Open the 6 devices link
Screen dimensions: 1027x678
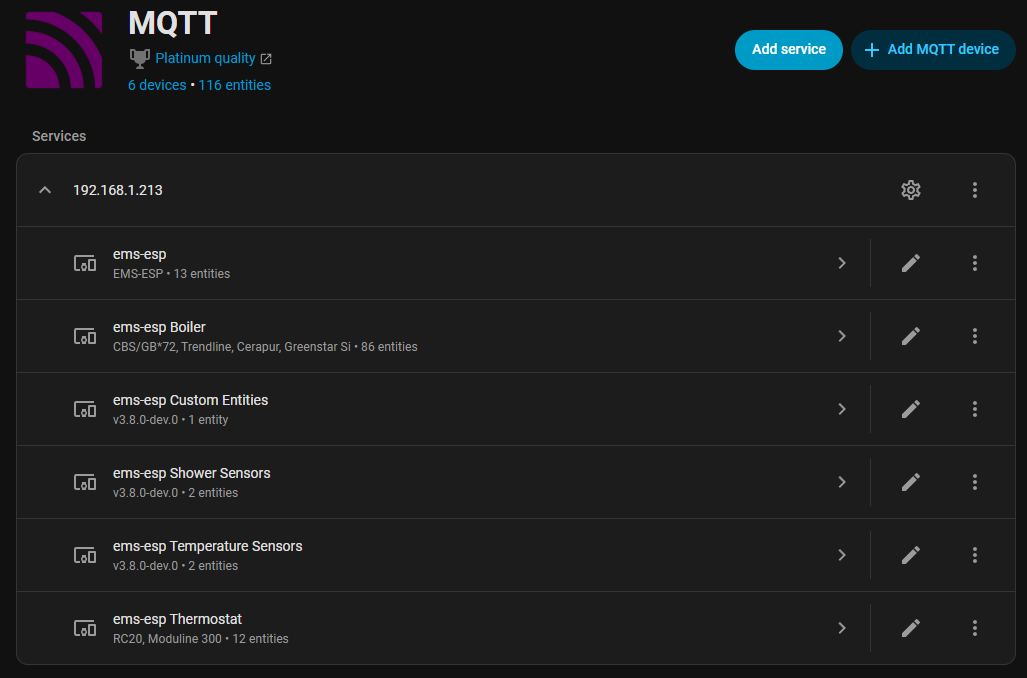click(x=157, y=85)
